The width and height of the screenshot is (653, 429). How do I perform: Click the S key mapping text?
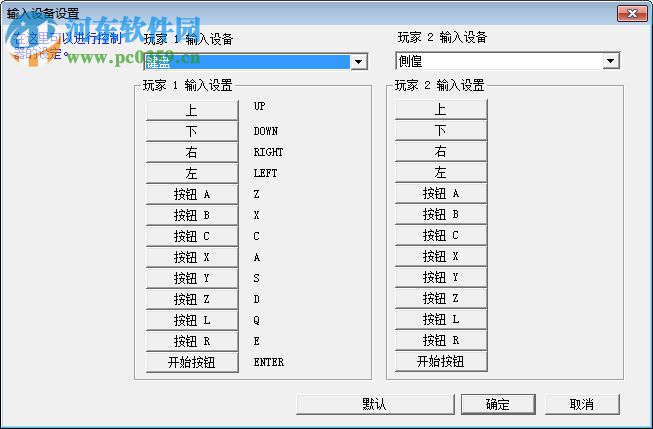[257, 278]
